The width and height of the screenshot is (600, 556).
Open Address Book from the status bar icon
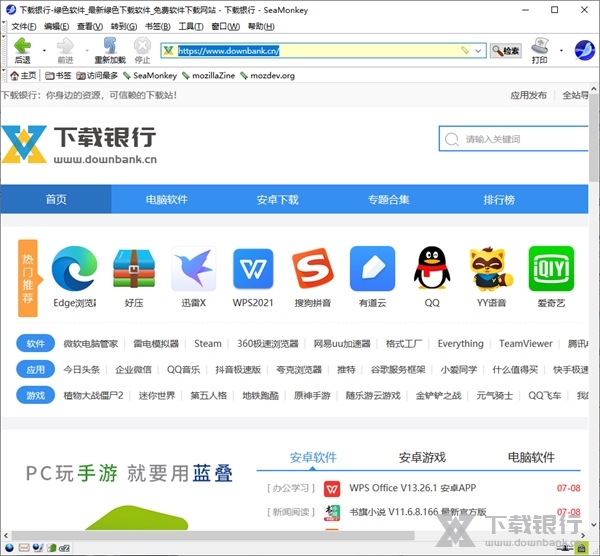click(51, 548)
